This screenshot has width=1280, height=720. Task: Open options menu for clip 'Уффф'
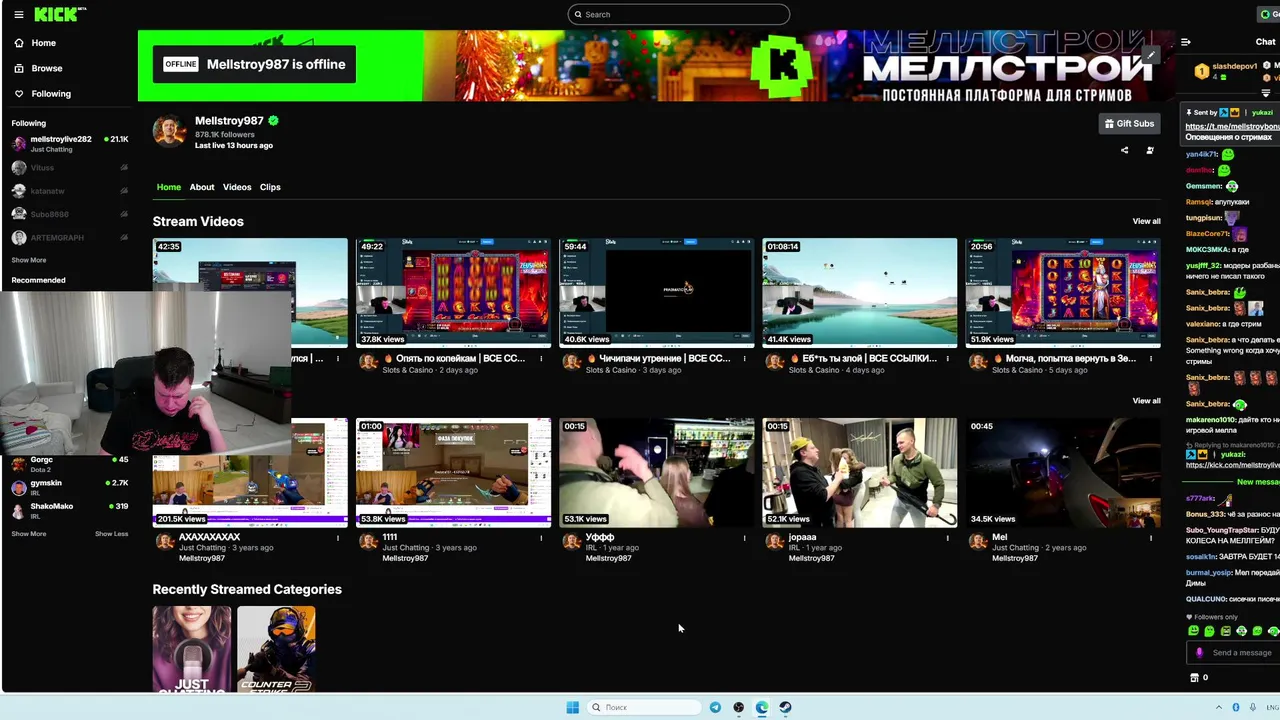(744, 537)
